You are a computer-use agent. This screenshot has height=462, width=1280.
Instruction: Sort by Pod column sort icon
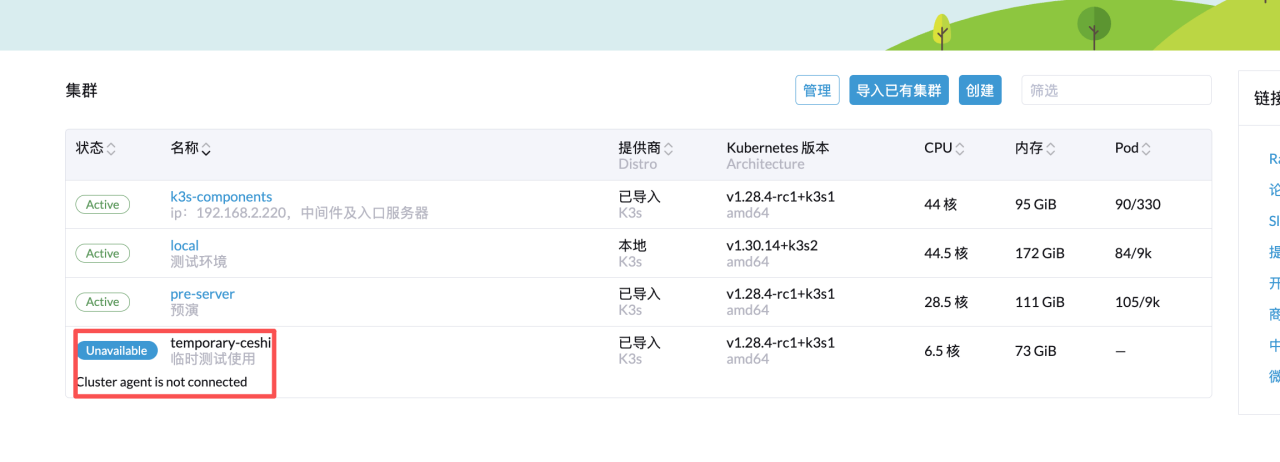point(1146,149)
